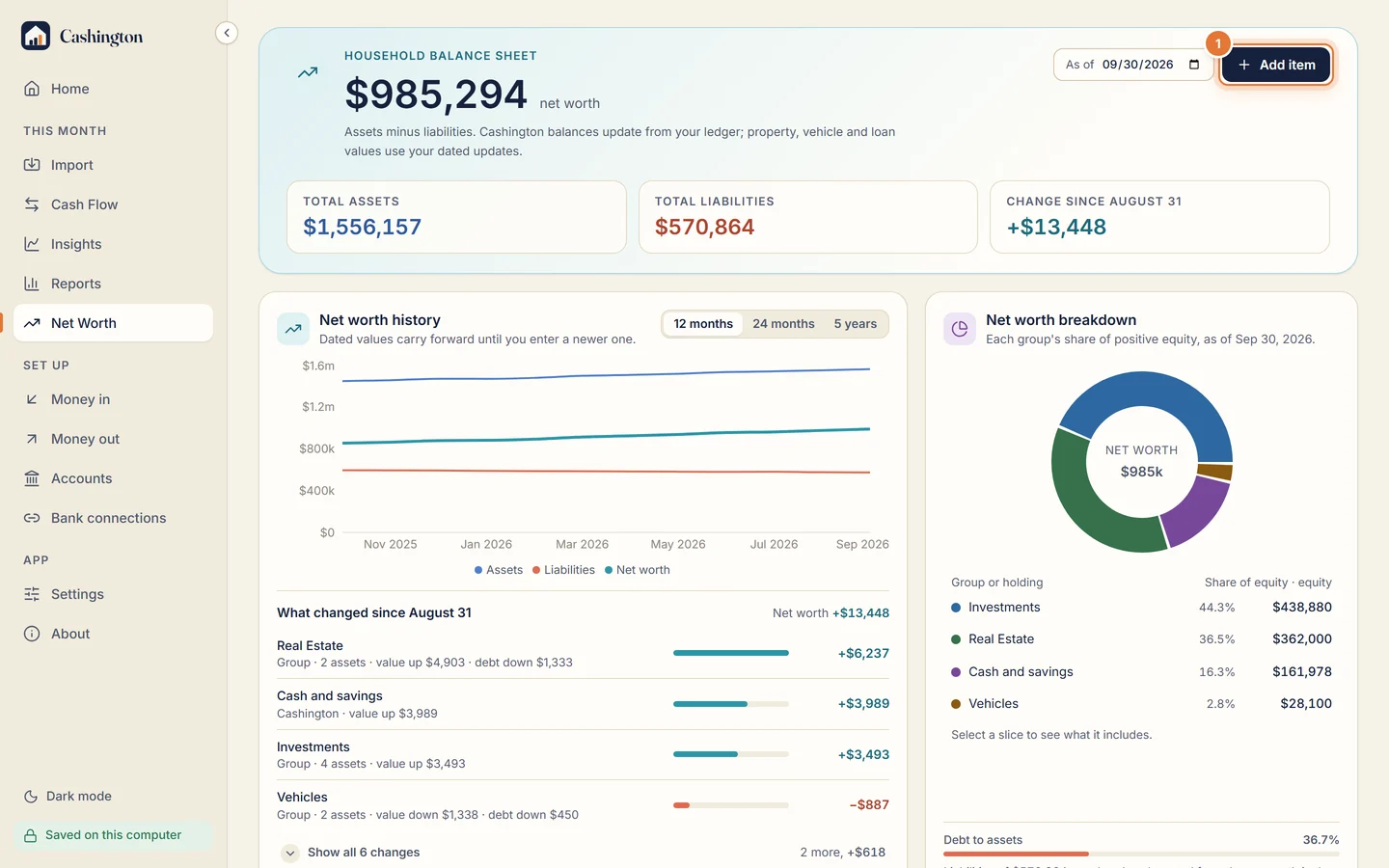Select the Investments row in the breakdown table
The height and width of the screenshot is (868, 1389).
point(1141,608)
